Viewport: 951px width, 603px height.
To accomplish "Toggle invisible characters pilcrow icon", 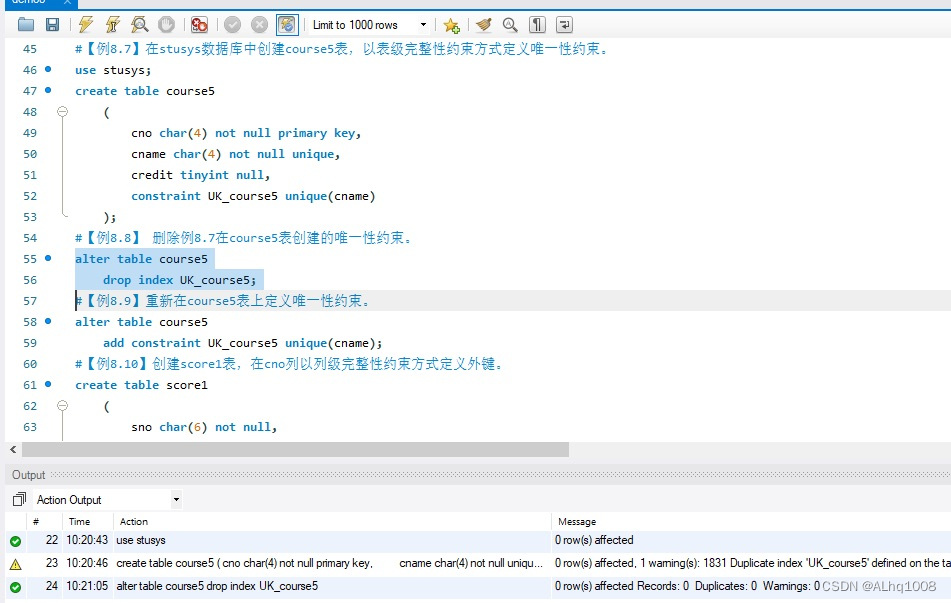I will click(x=537, y=25).
